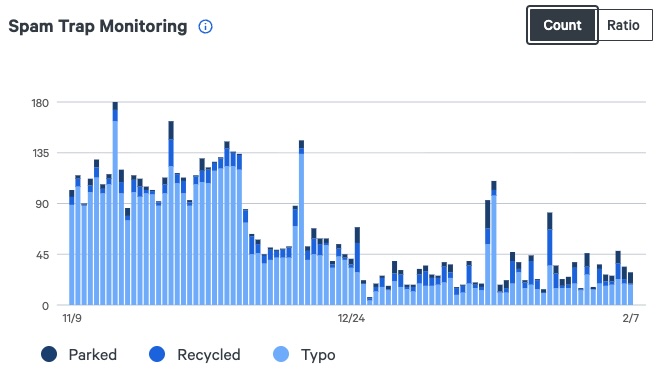671x376 pixels.
Task: Toggle the Parked legend dot
Action: [x=49, y=354]
